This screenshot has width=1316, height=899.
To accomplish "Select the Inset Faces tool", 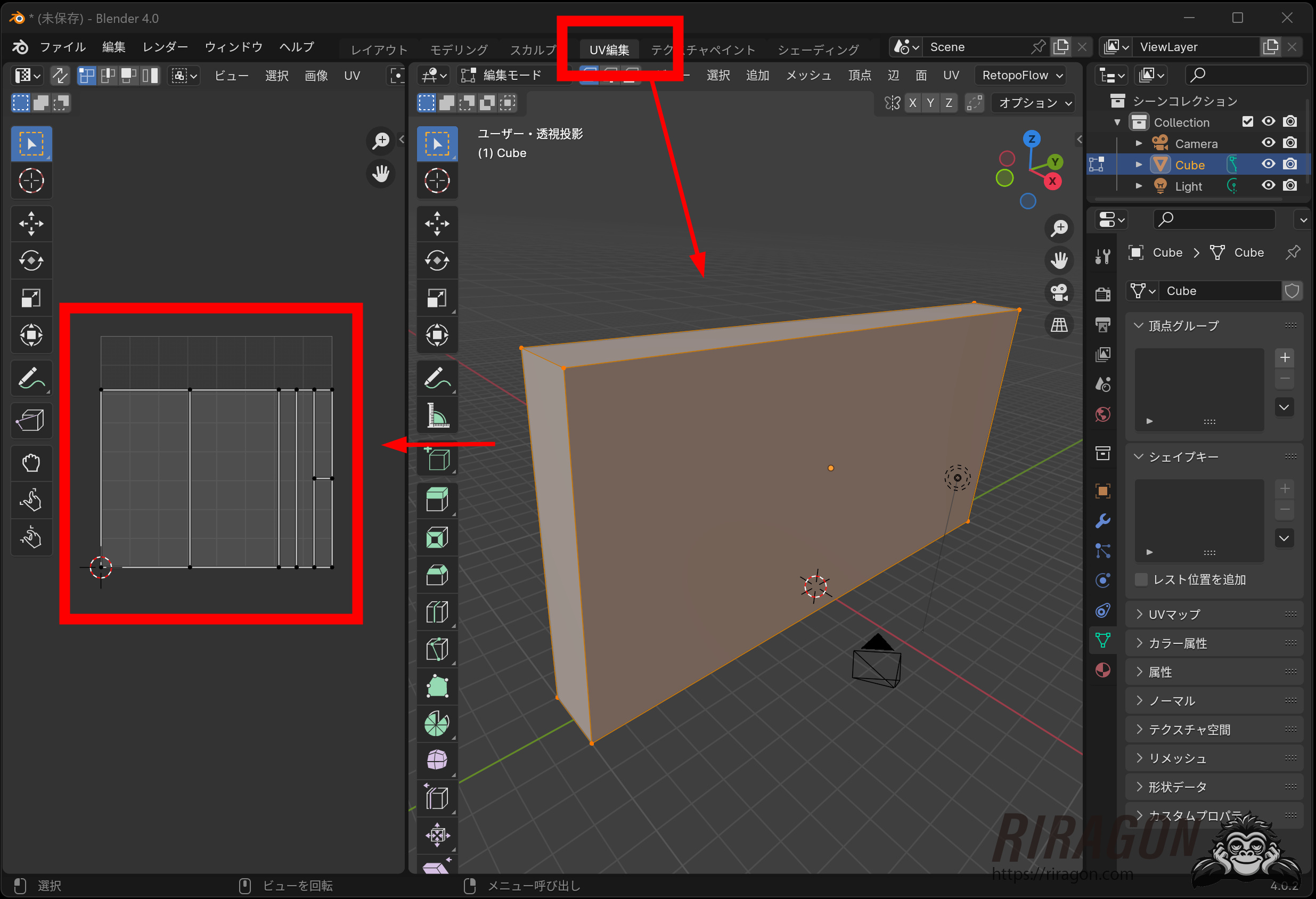I will [437, 537].
